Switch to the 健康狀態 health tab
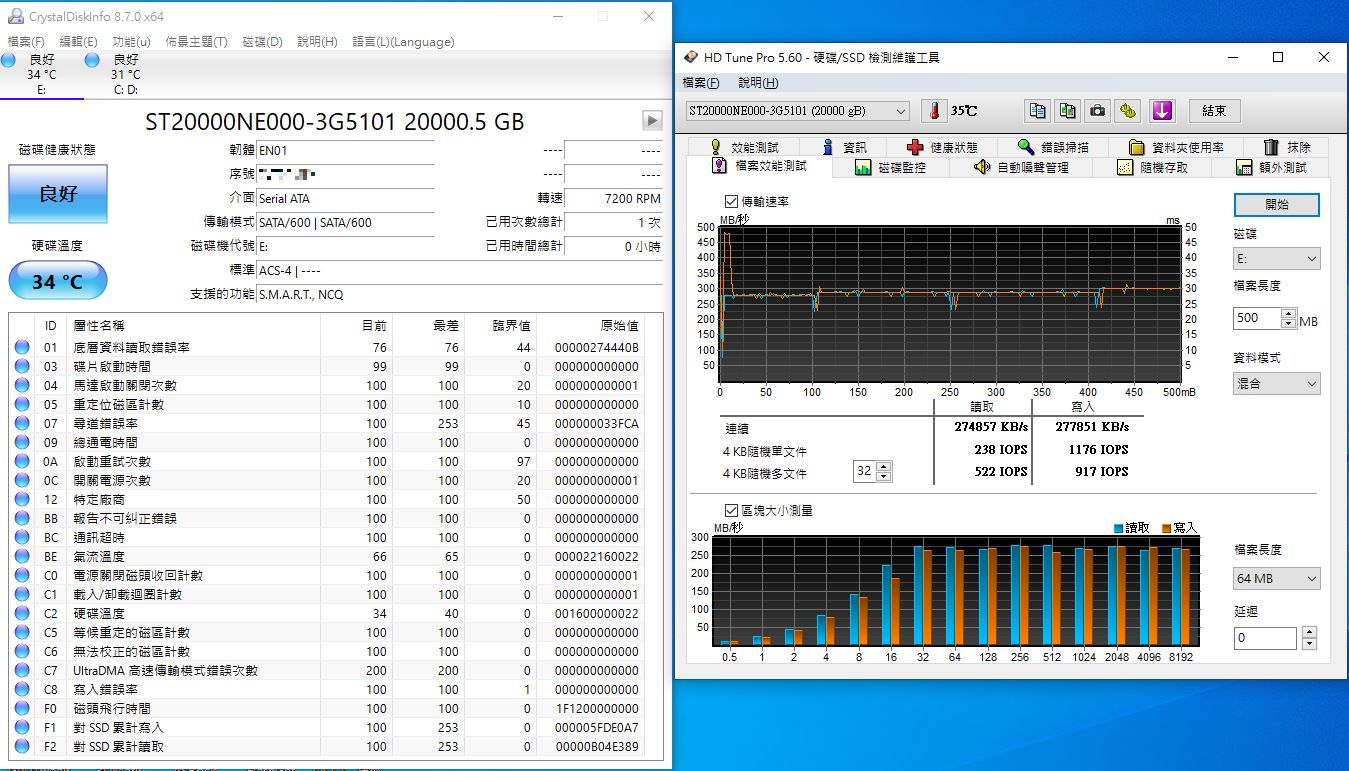This screenshot has width=1349, height=771. 942,147
